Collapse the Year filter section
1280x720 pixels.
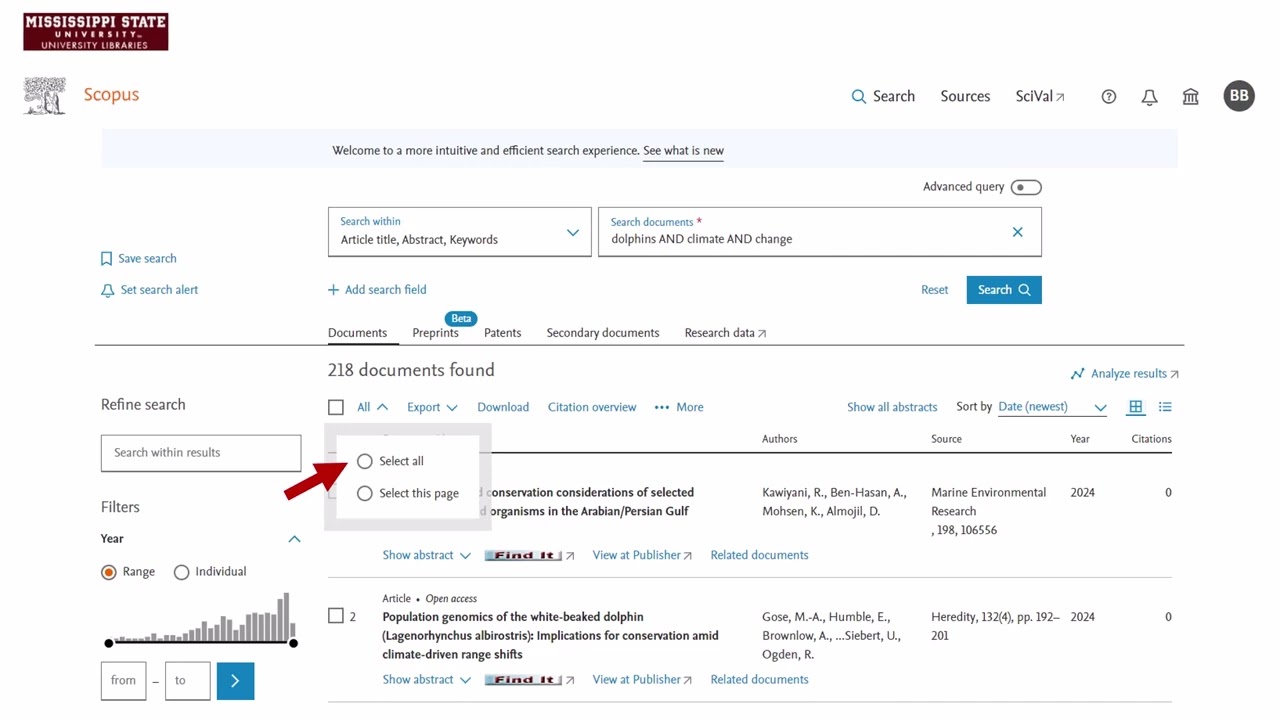(x=294, y=539)
